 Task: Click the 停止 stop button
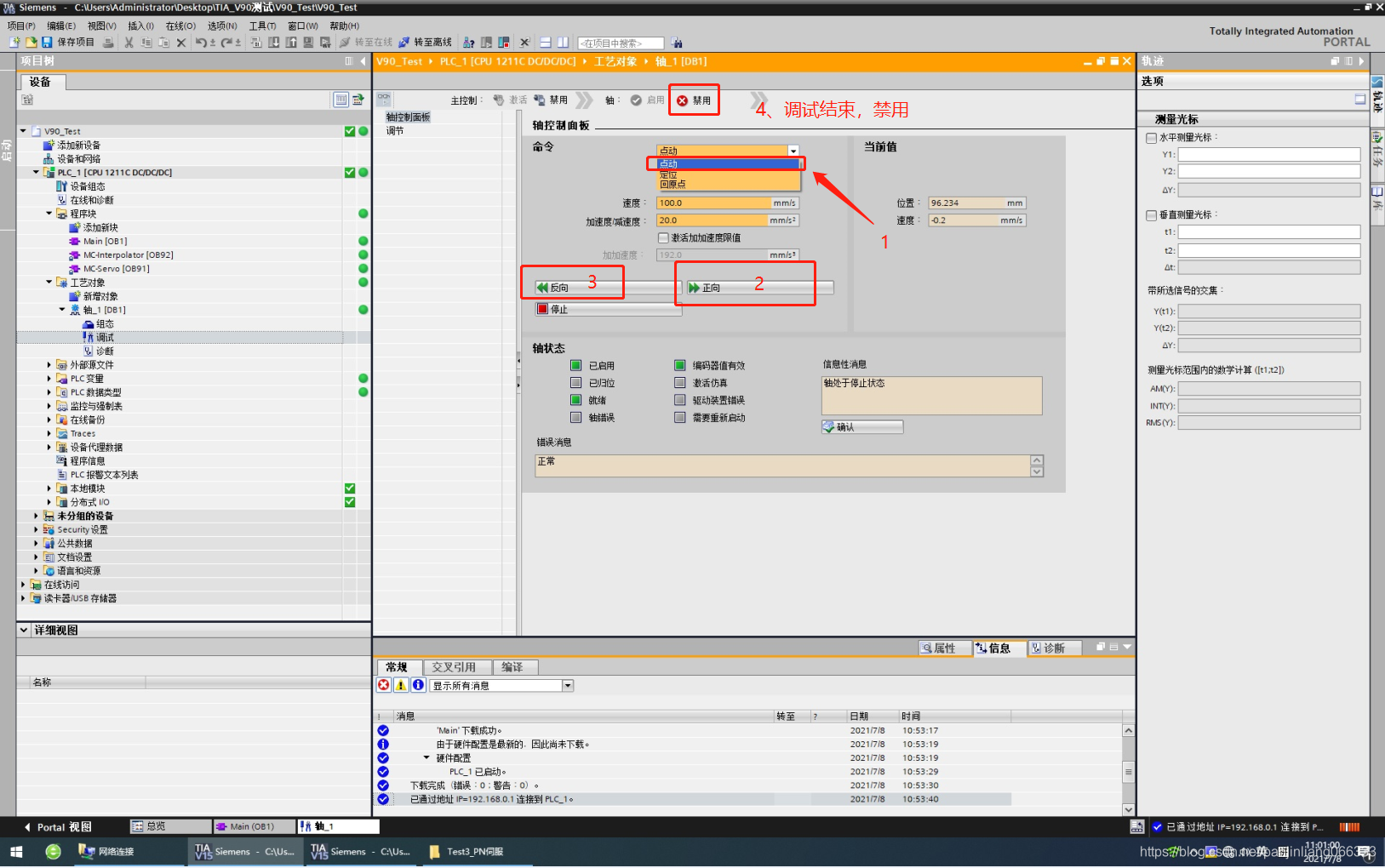coord(608,310)
